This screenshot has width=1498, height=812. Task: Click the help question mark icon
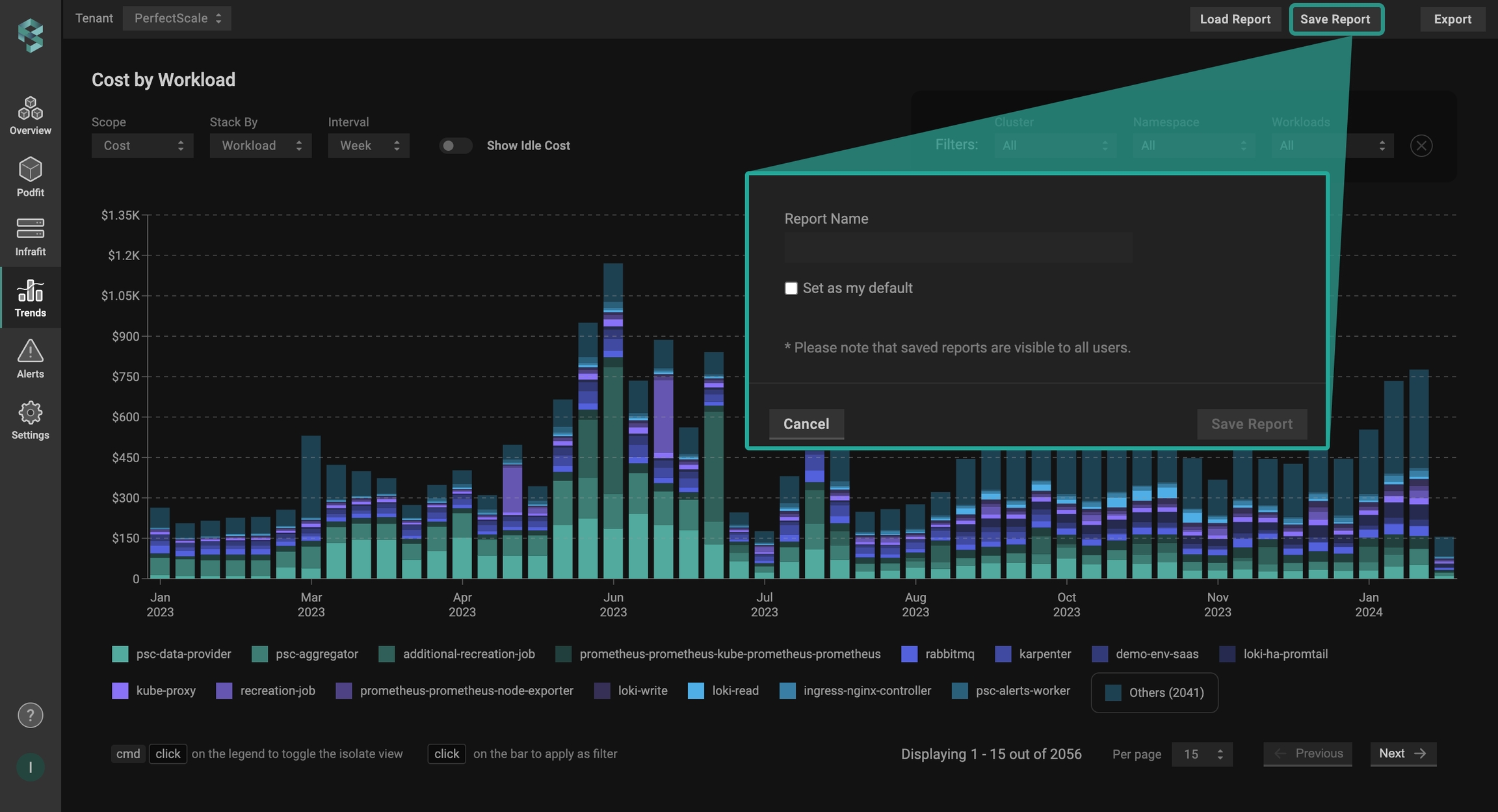click(x=30, y=715)
